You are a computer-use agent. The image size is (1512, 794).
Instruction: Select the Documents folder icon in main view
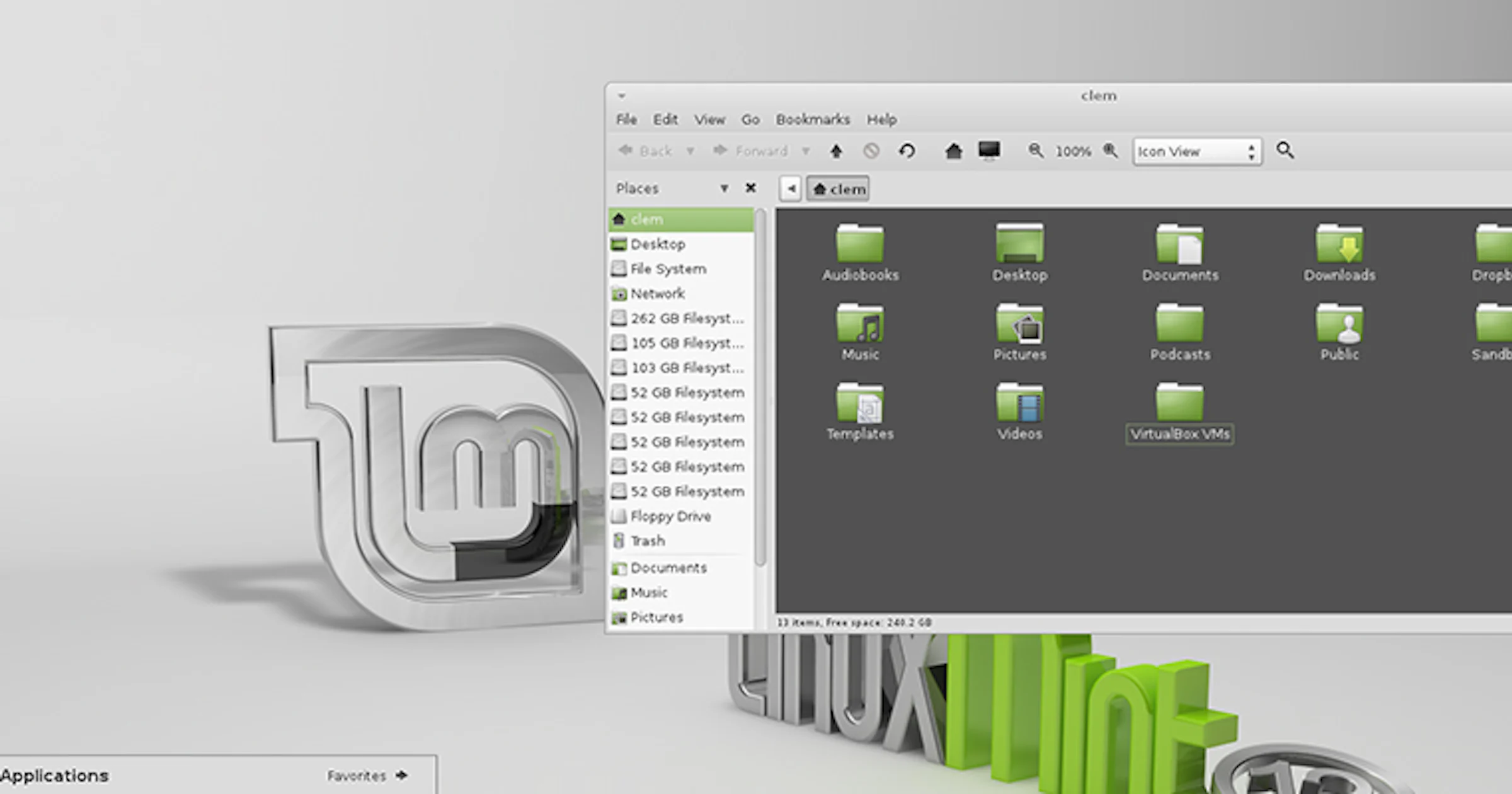point(1180,252)
